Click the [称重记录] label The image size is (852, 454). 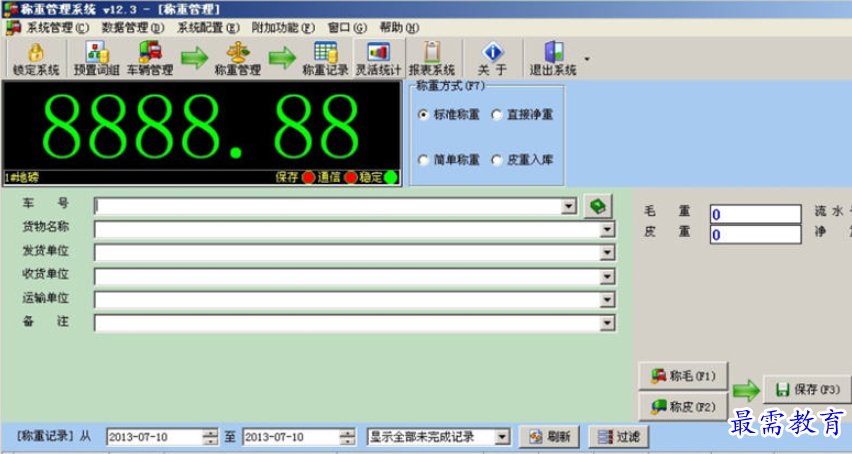(45, 436)
